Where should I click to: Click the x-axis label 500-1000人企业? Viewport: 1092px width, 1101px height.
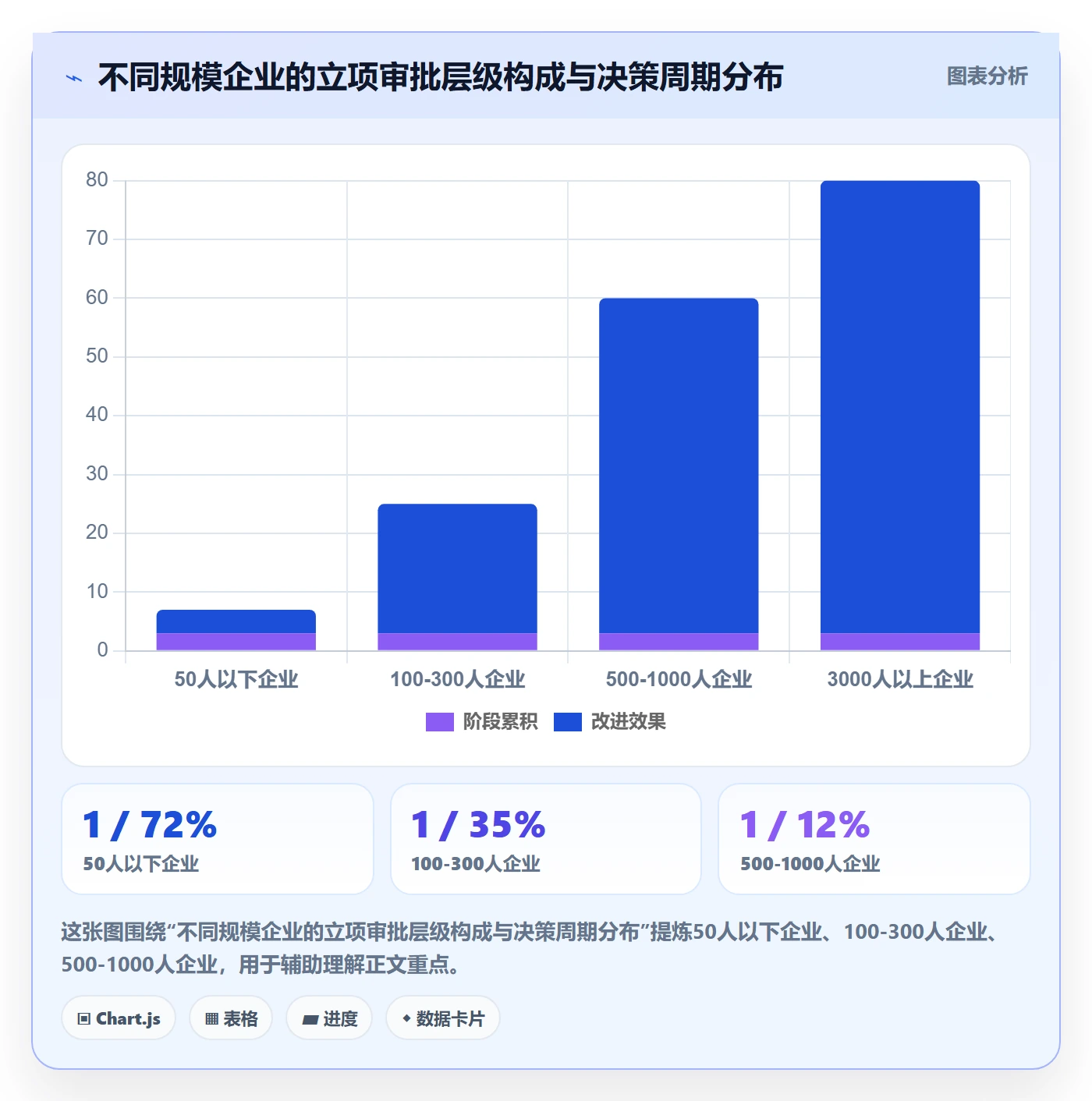679,679
